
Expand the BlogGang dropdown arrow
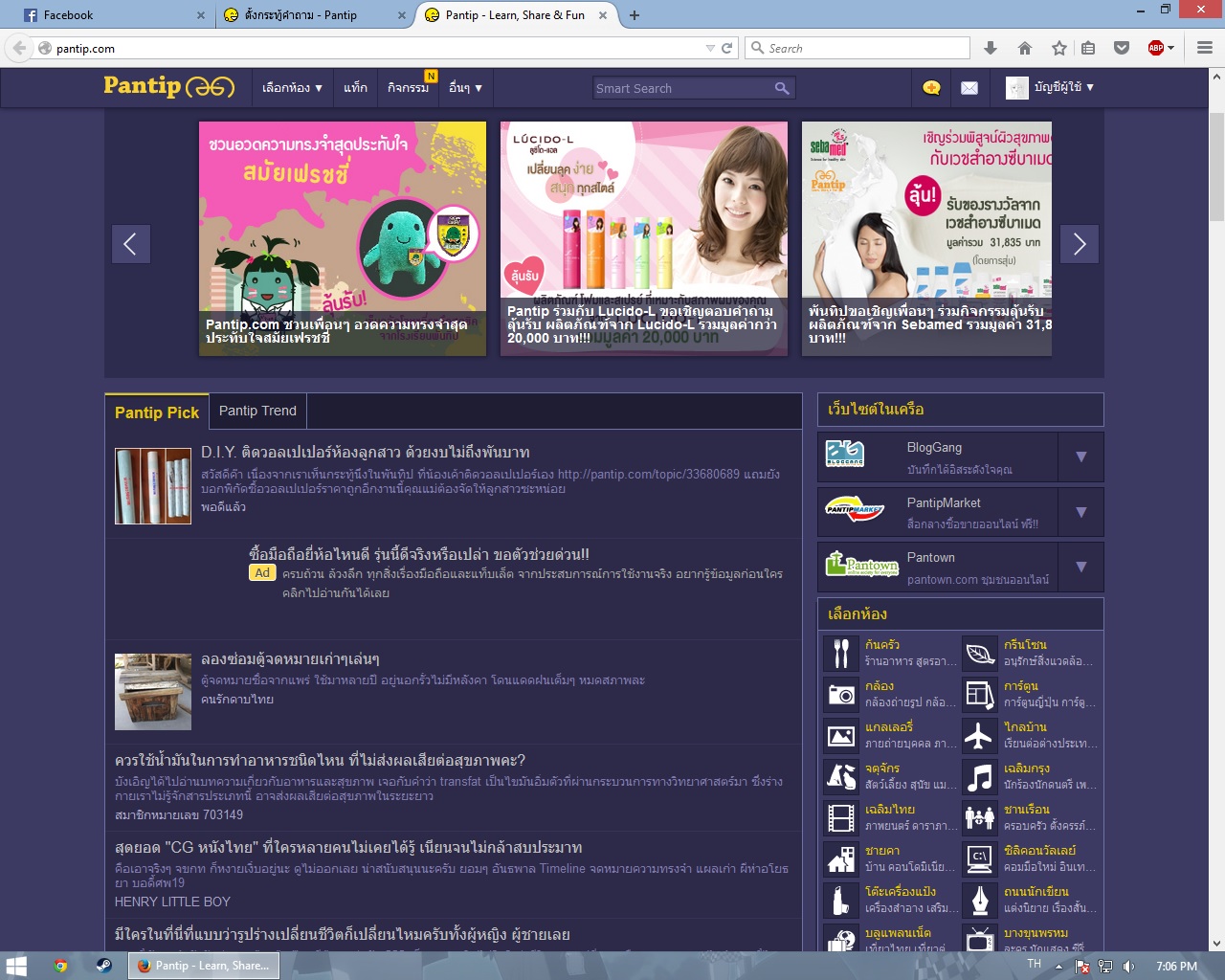click(1080, 457)
